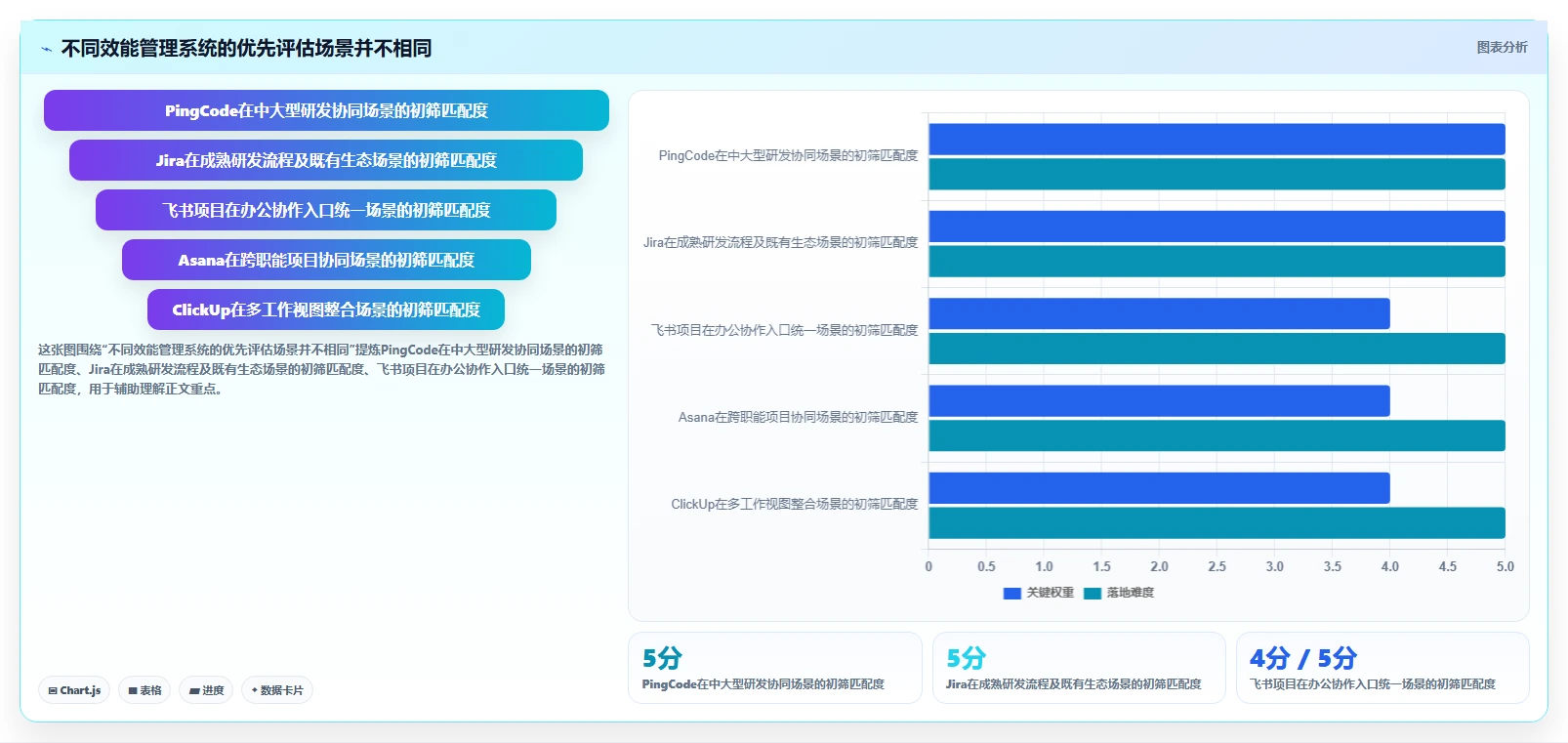
Task: Click Jira blue 关键权重 chart bar
Action: point(1217,227)
